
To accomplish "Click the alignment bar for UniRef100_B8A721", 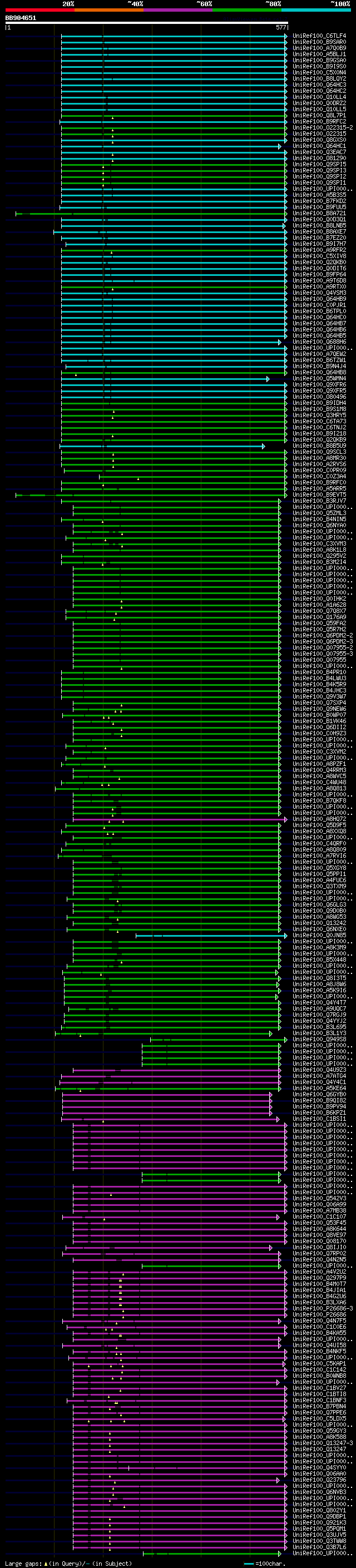I will point(151,214).
